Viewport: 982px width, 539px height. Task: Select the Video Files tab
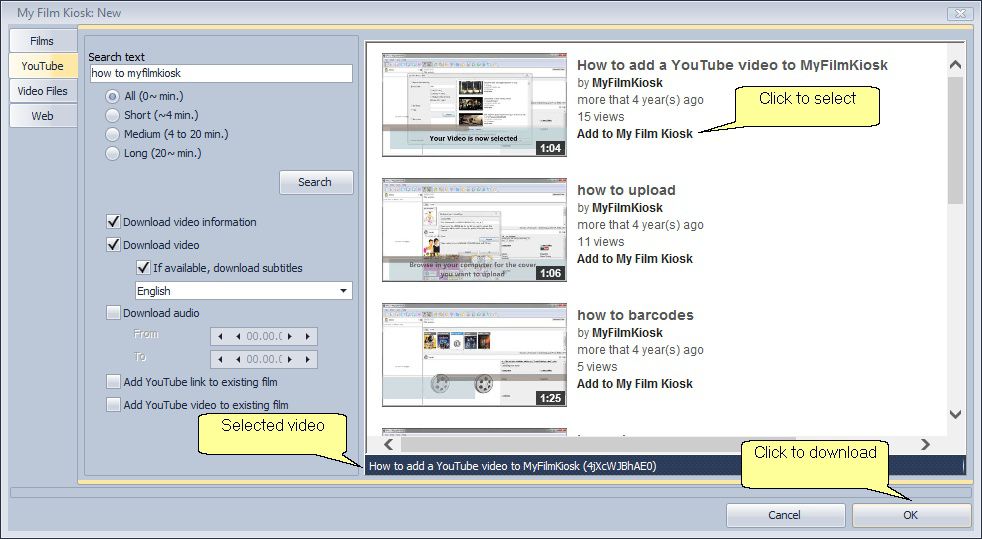pos(42,91)
